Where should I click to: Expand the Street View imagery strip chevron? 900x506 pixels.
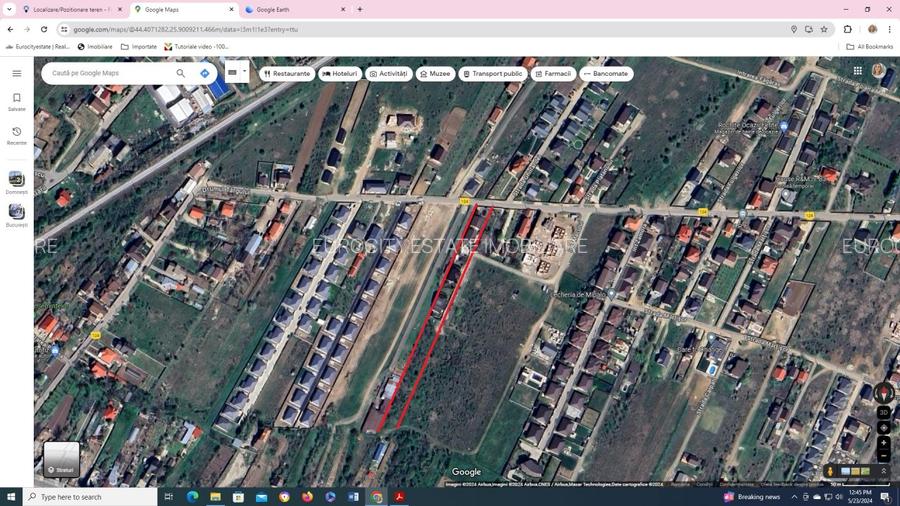(883, 471)
